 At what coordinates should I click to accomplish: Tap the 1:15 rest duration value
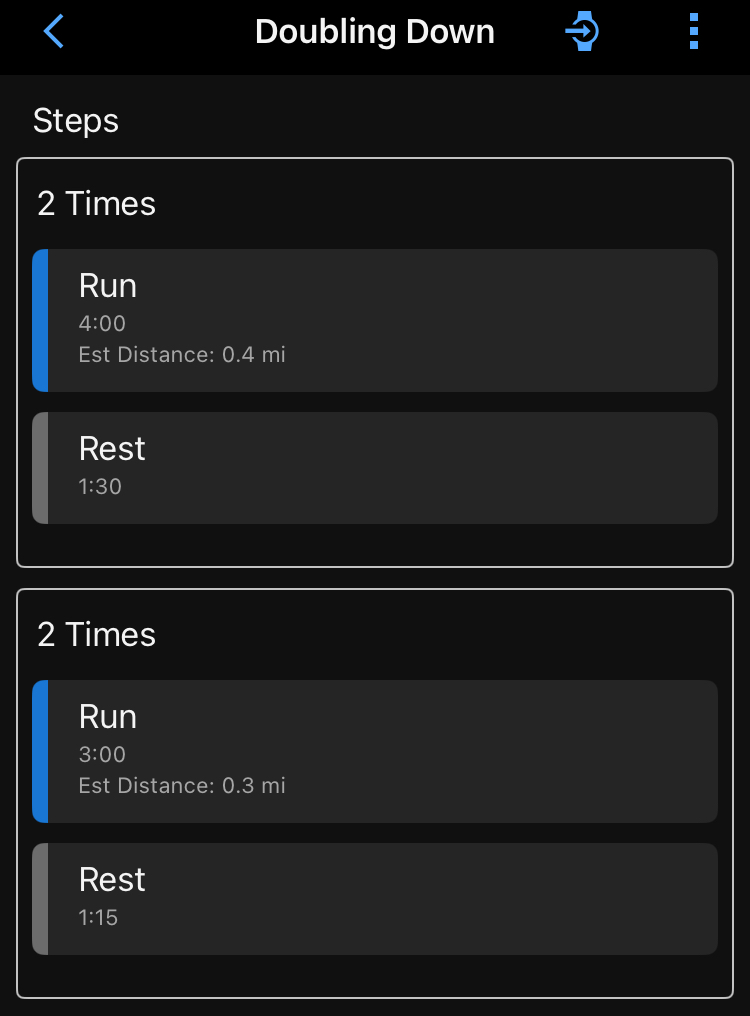98,918
